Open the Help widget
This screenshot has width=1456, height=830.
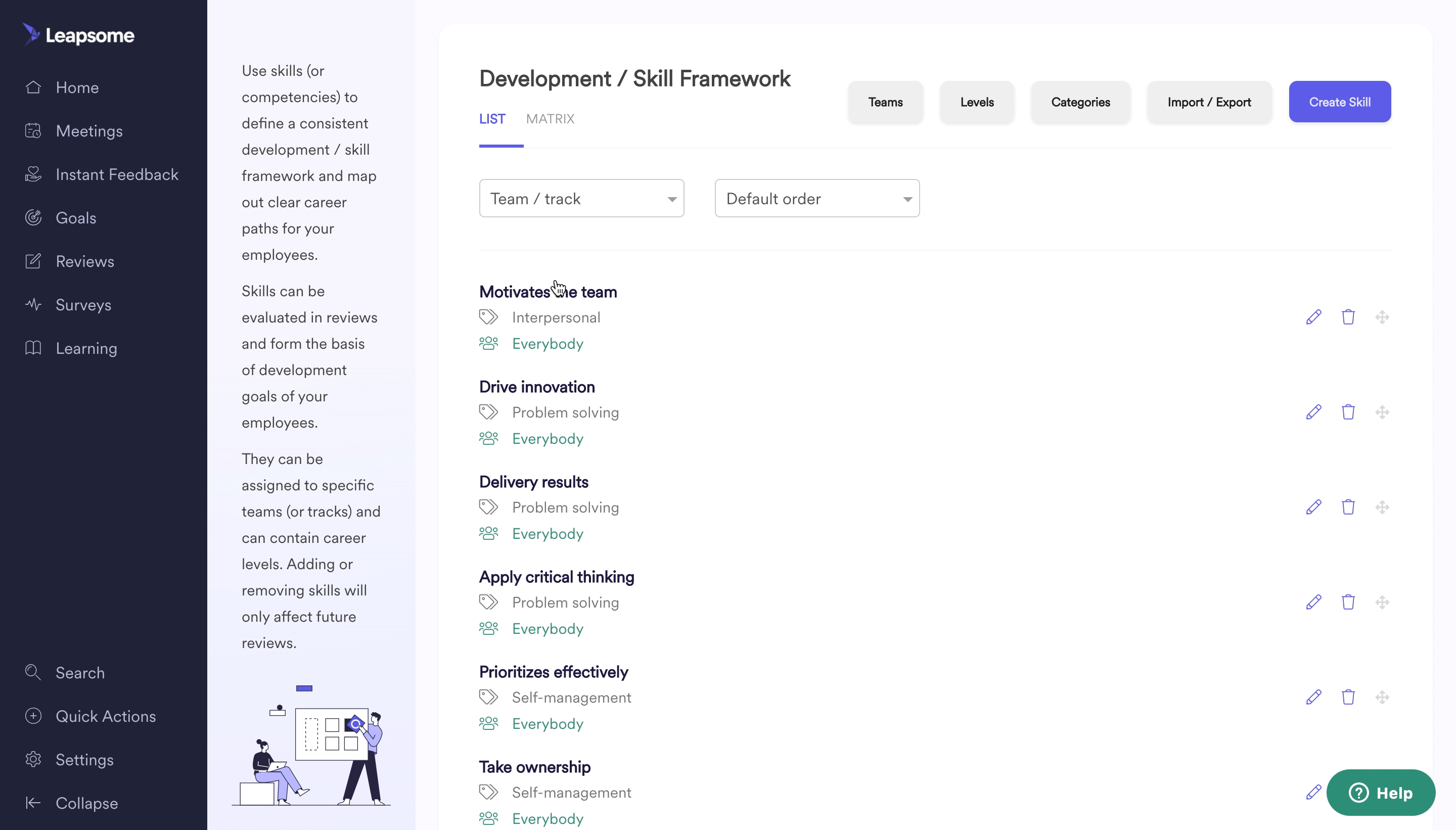tap(1380, 793)
